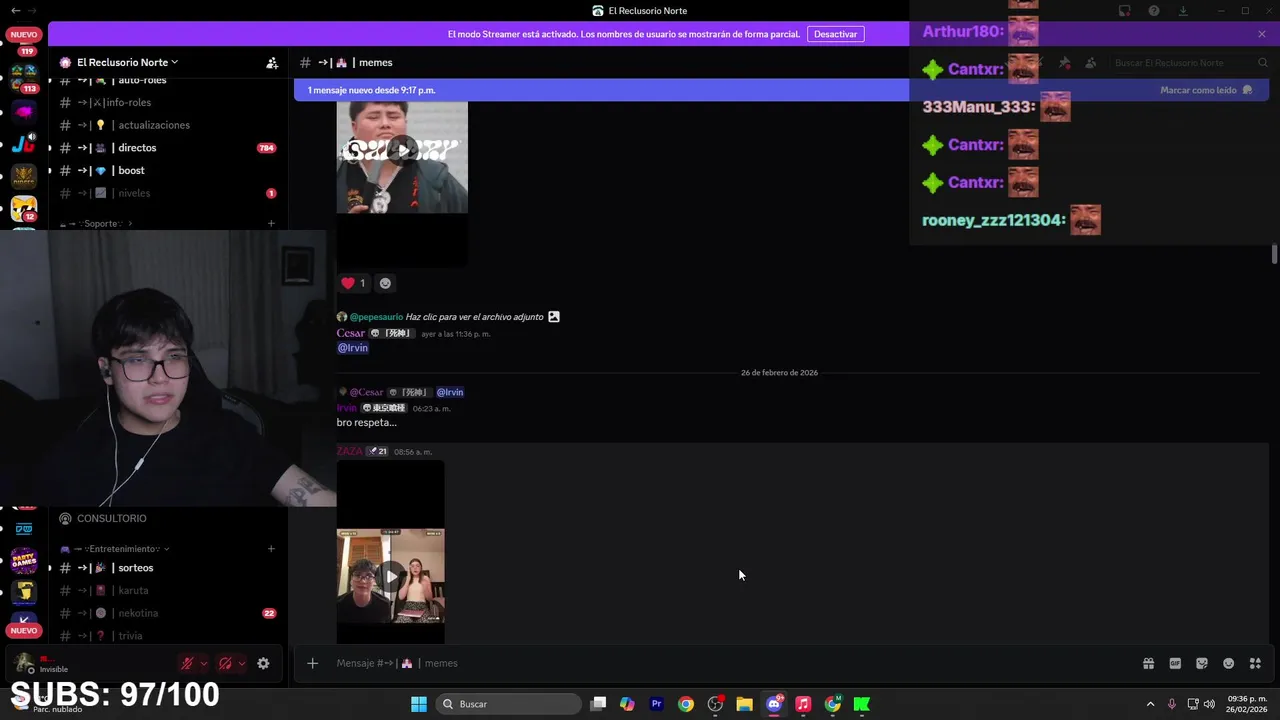Select the JB server icon
The image size is (1280, 720).
24,144
